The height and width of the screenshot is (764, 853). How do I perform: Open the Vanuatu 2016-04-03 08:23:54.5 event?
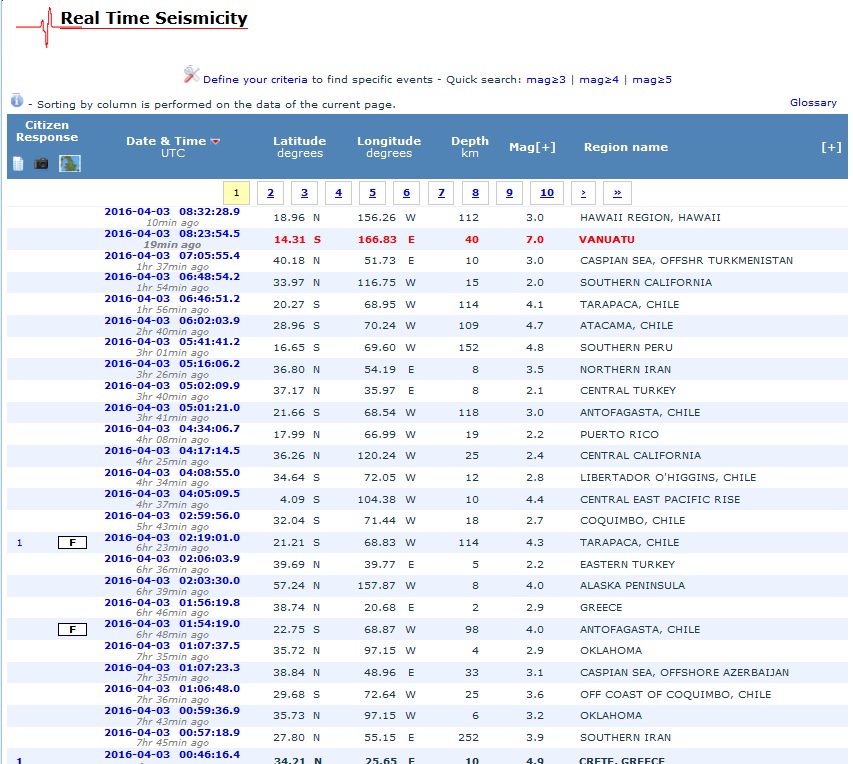[x=172, y=233]
